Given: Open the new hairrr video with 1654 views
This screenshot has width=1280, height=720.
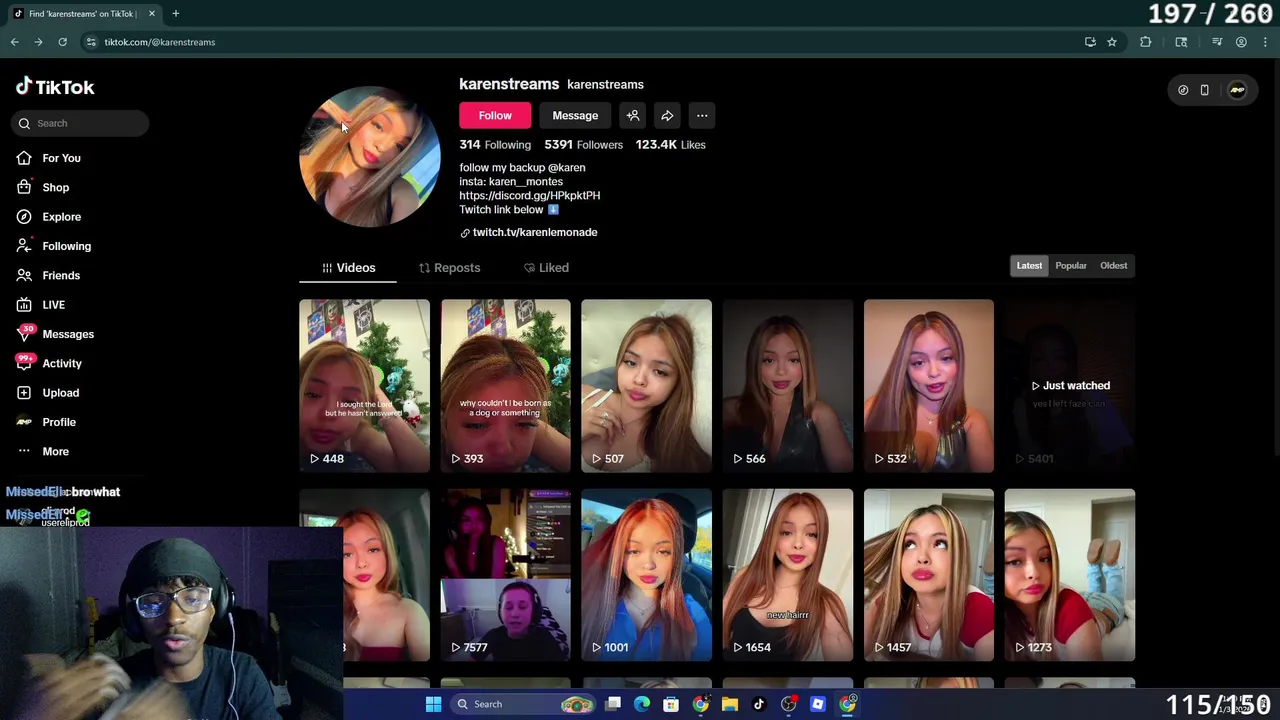Looking at the screenshot, I should click(788, 575).
